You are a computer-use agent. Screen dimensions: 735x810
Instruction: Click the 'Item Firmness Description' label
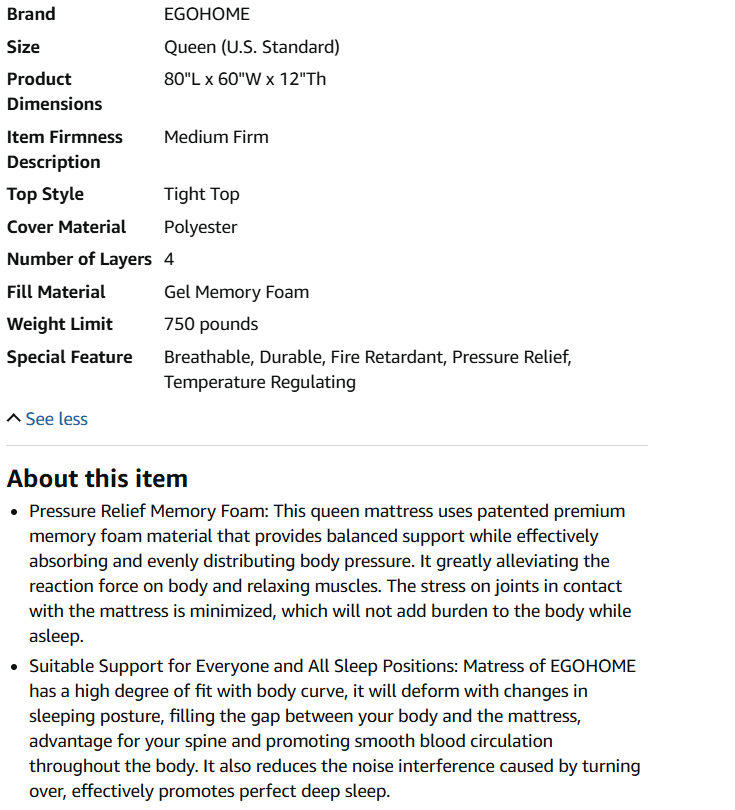coord(65,149)
